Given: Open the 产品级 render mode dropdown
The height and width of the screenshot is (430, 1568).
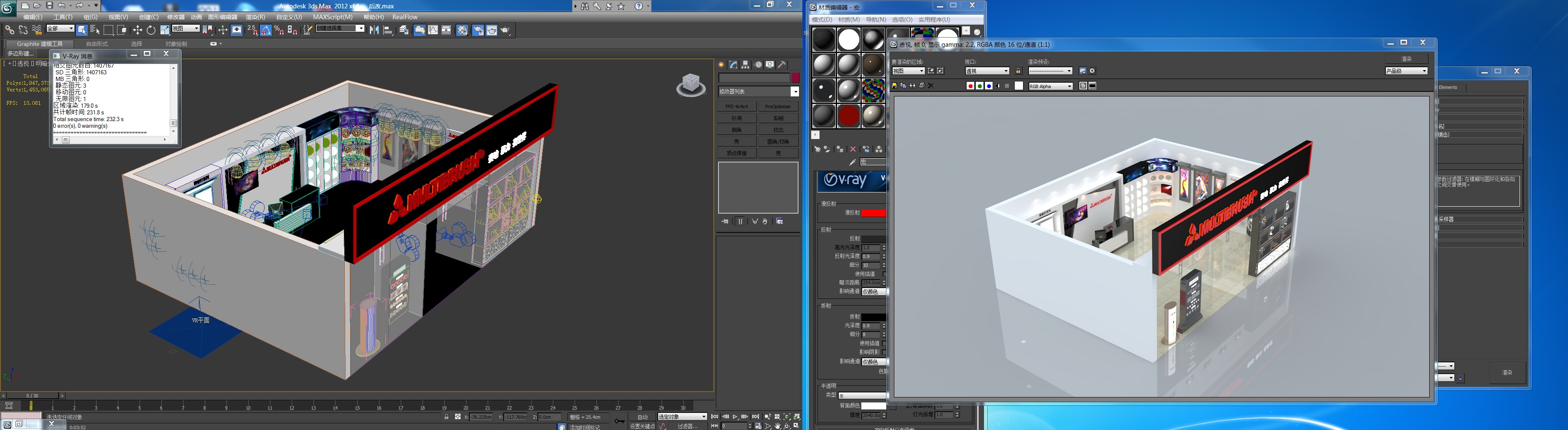Looking at the screenshot, I should 1406,71.
